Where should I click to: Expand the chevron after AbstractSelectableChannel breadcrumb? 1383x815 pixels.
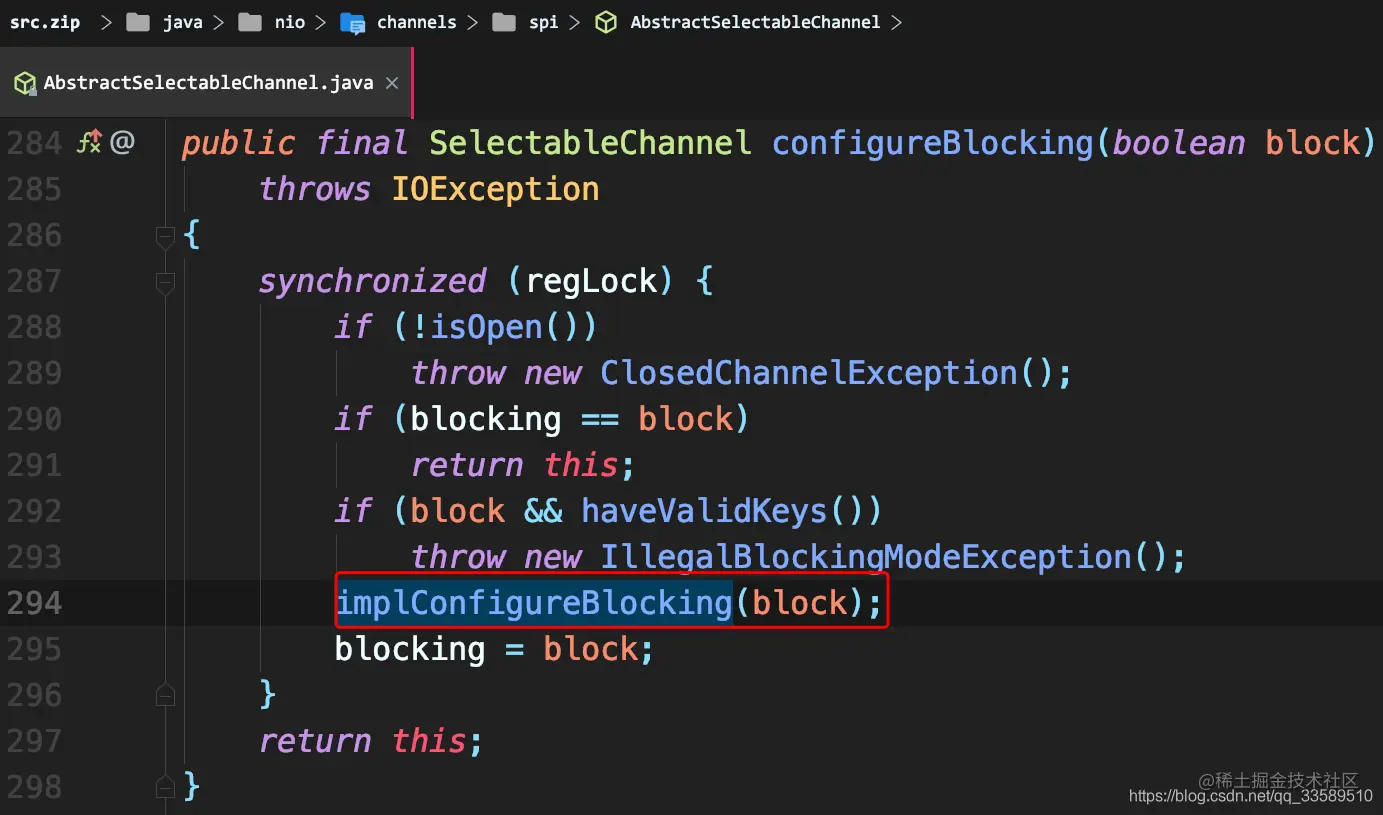896,22
